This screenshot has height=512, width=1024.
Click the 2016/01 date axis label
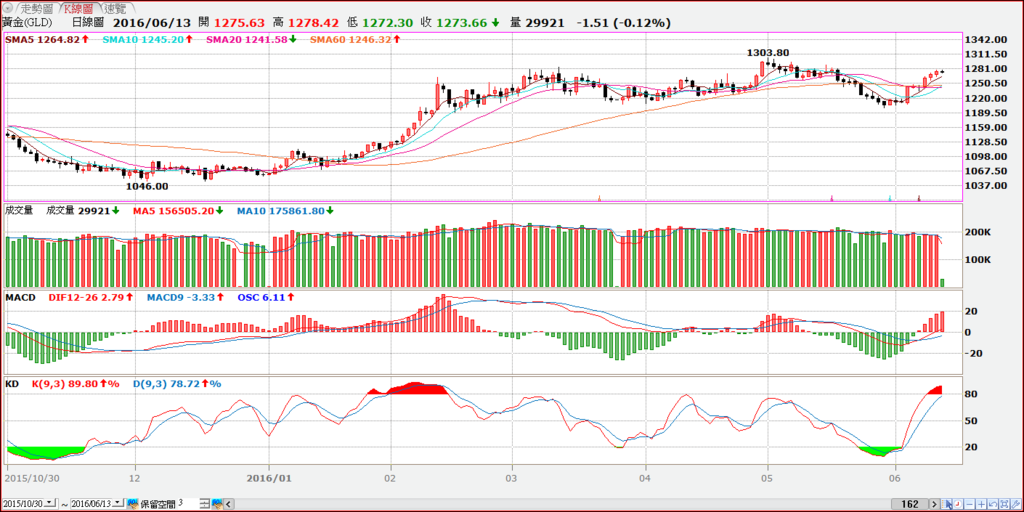tap(270, 477)
